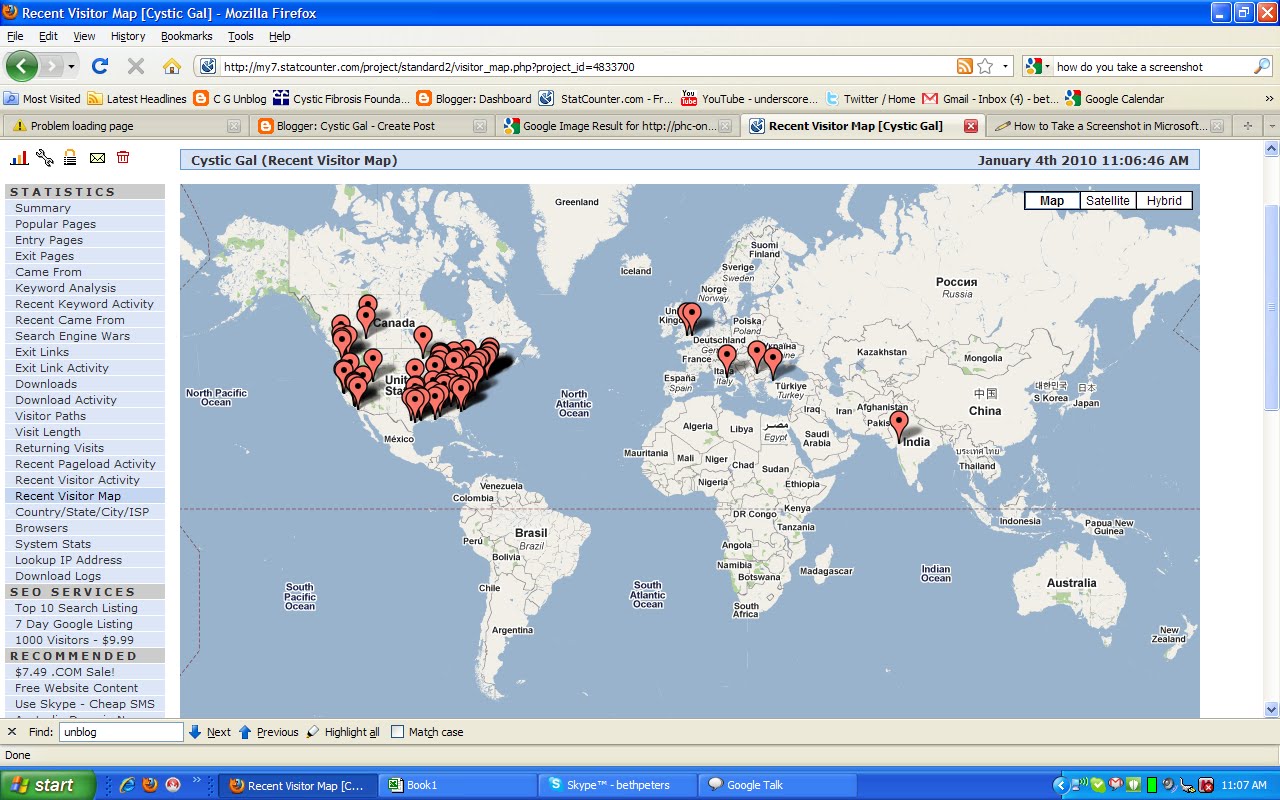This screenshot has width=1280, height=800.
Task: Bookmark this page with the star icon
Action: coord(985,66)
